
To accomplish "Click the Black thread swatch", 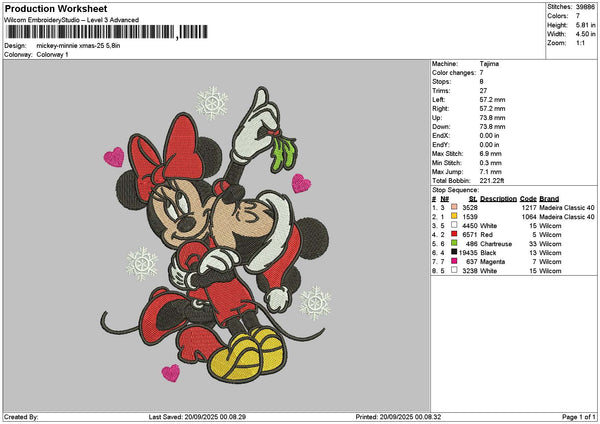I will (x=454, y=252).
